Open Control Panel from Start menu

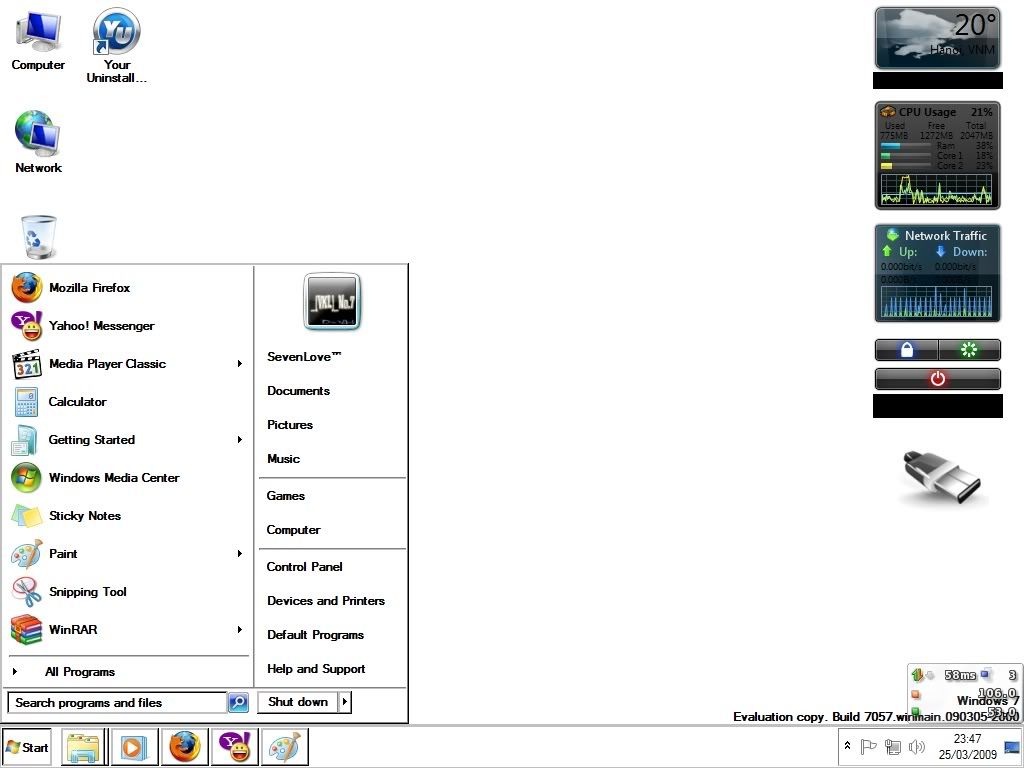tap(304, 567)
